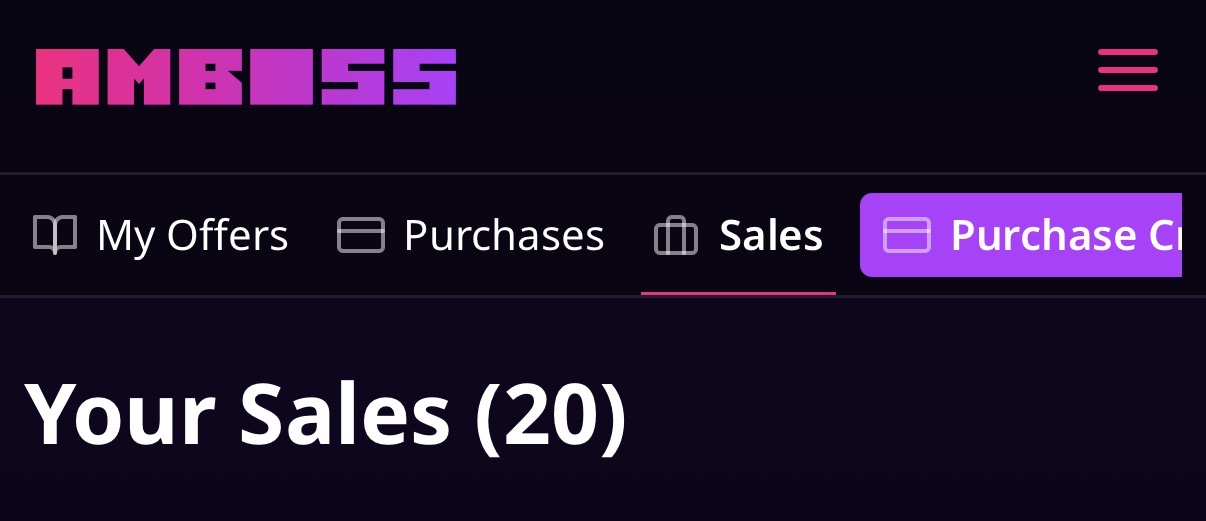Click the Amboss logo
This screenshot has height=521, width=1206.
pyautogui.click(x=245, y=77)
